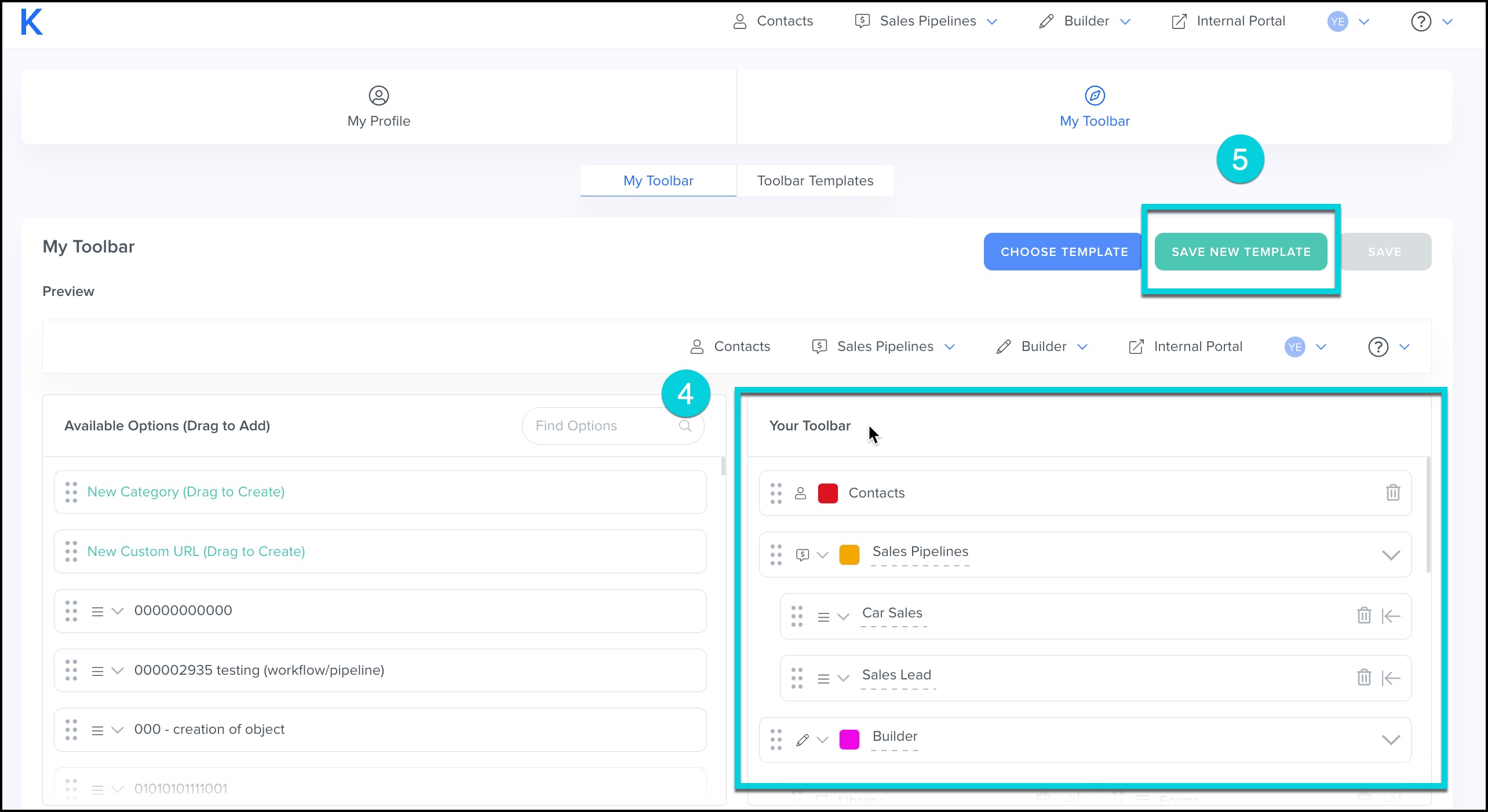
Task: Delete Contacts from Your Toolbar
Action: 1392,493
